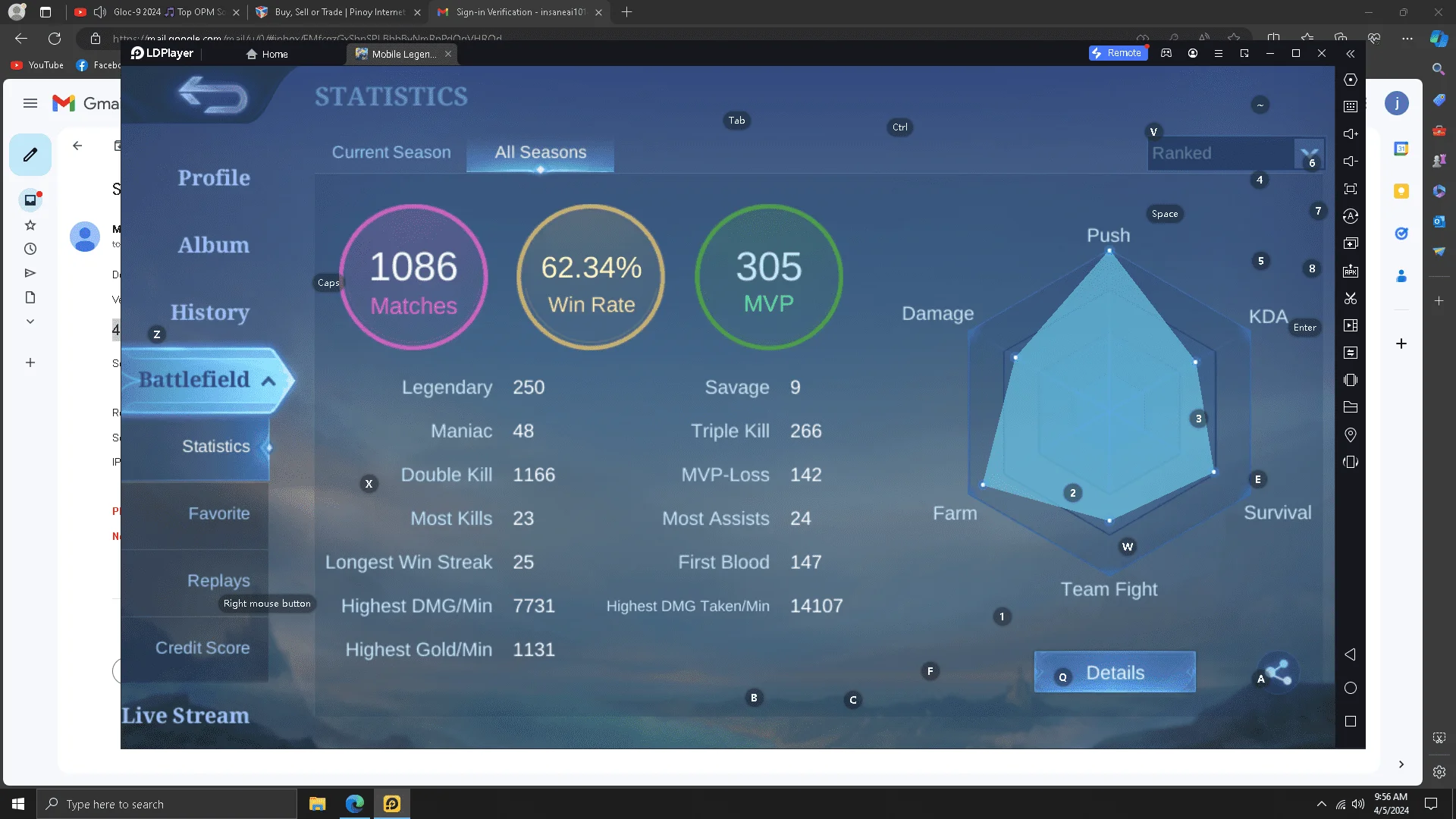
Task: Click the back arrow in Mobile Legends
Action: coord(213,96)
